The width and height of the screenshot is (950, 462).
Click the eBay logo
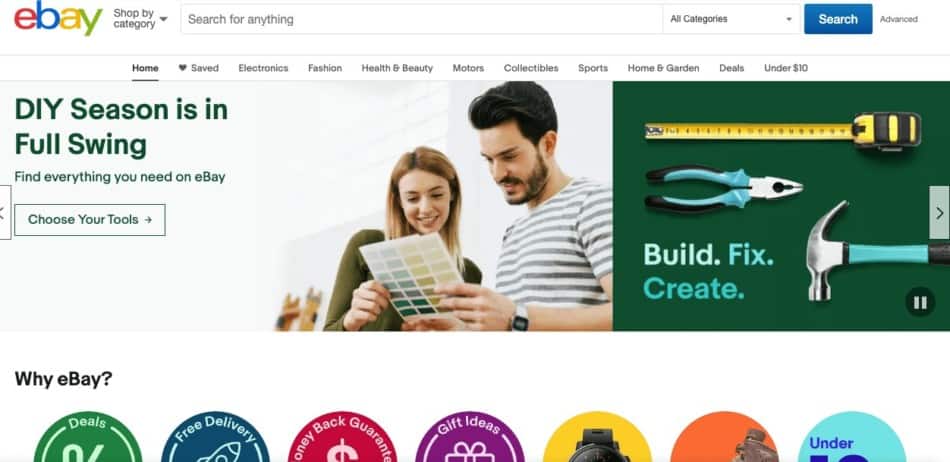(x=58, y=18)
